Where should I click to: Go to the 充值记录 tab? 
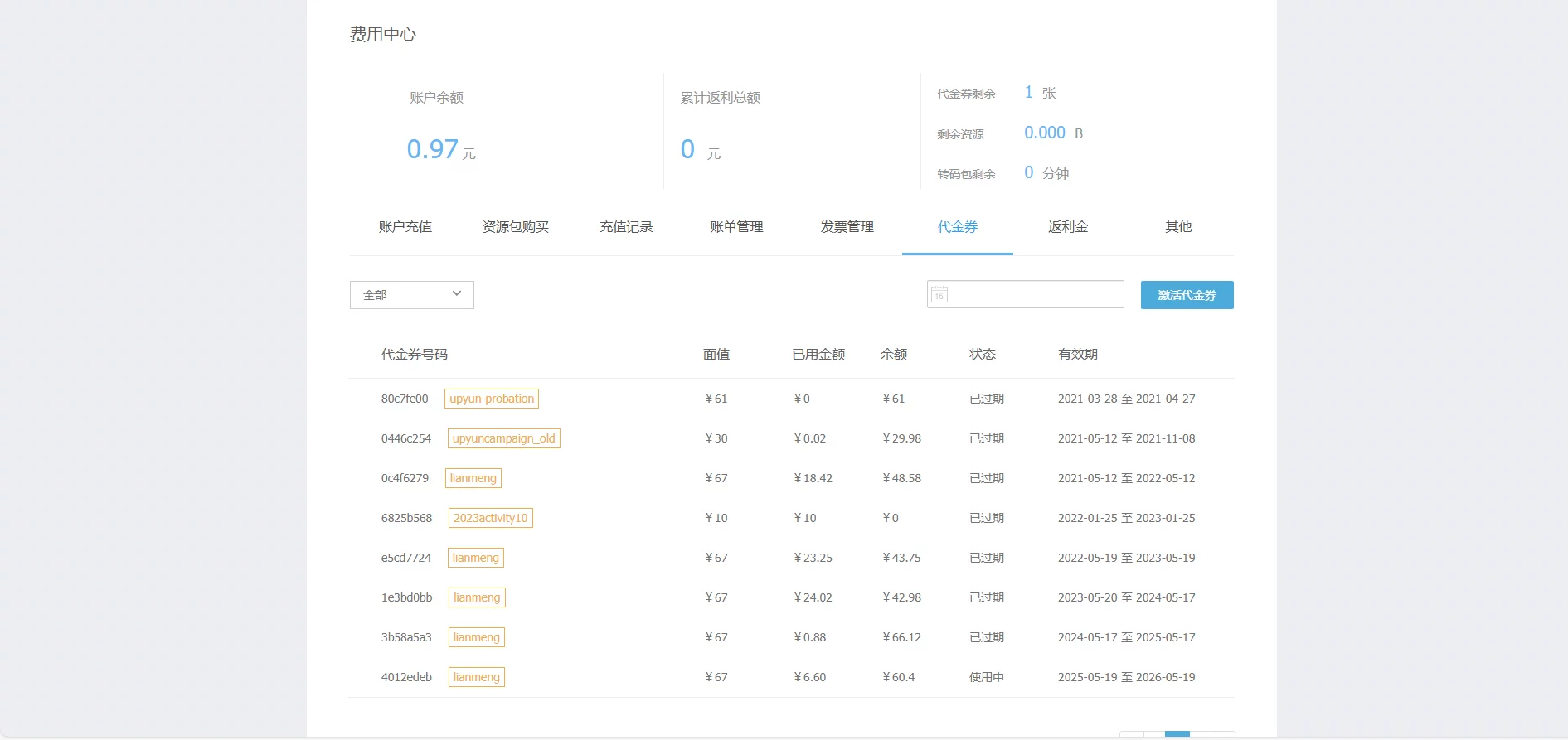626,227
